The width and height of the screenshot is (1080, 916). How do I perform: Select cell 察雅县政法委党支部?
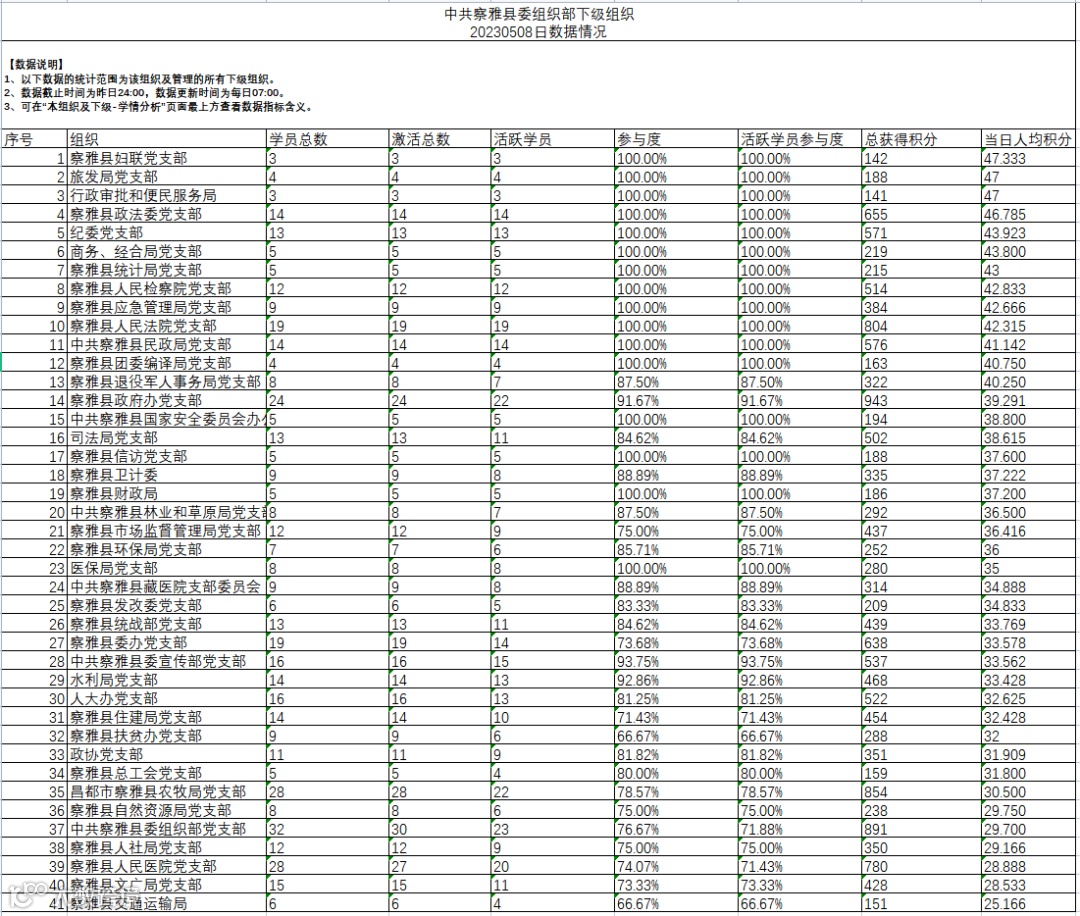167,214
